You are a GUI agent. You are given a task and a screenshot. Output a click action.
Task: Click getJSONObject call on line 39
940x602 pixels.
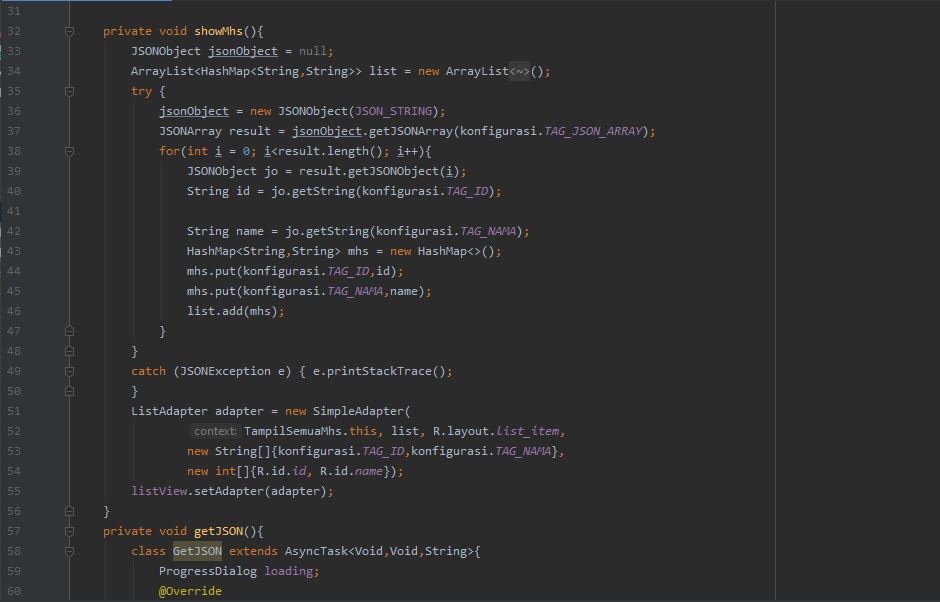tap(393, 171)
